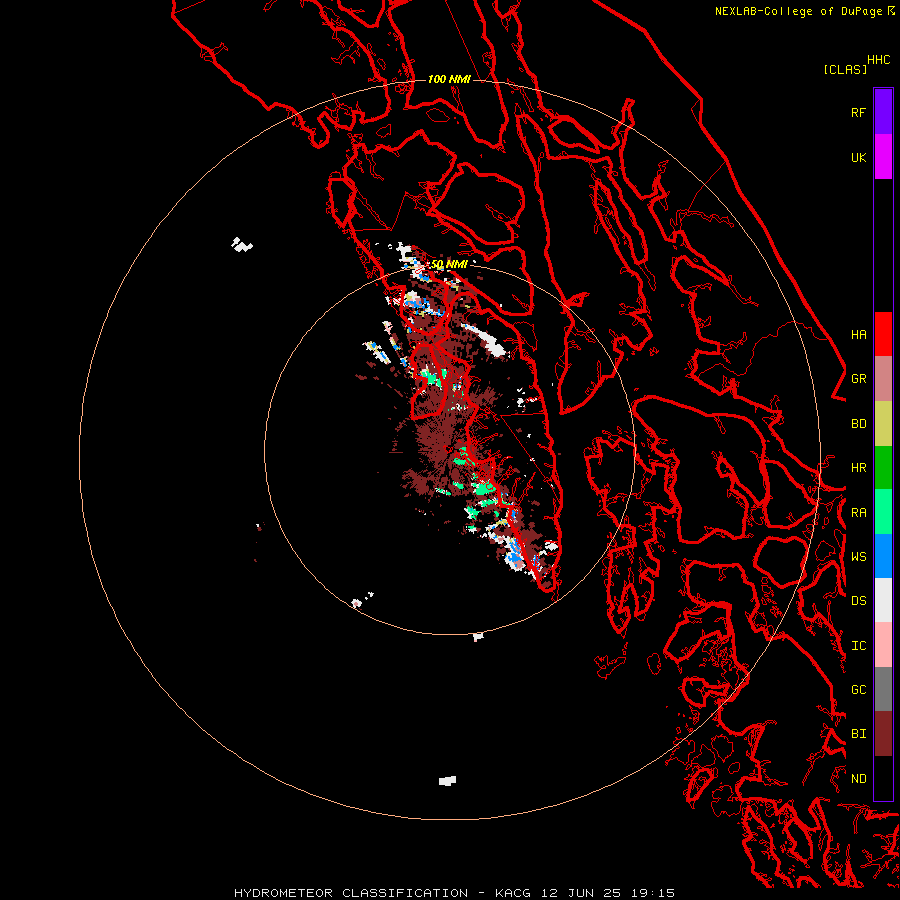This screenshot has height=900, width=900.
Task: Click the GC legend label
Action: [x=858, y=689]
